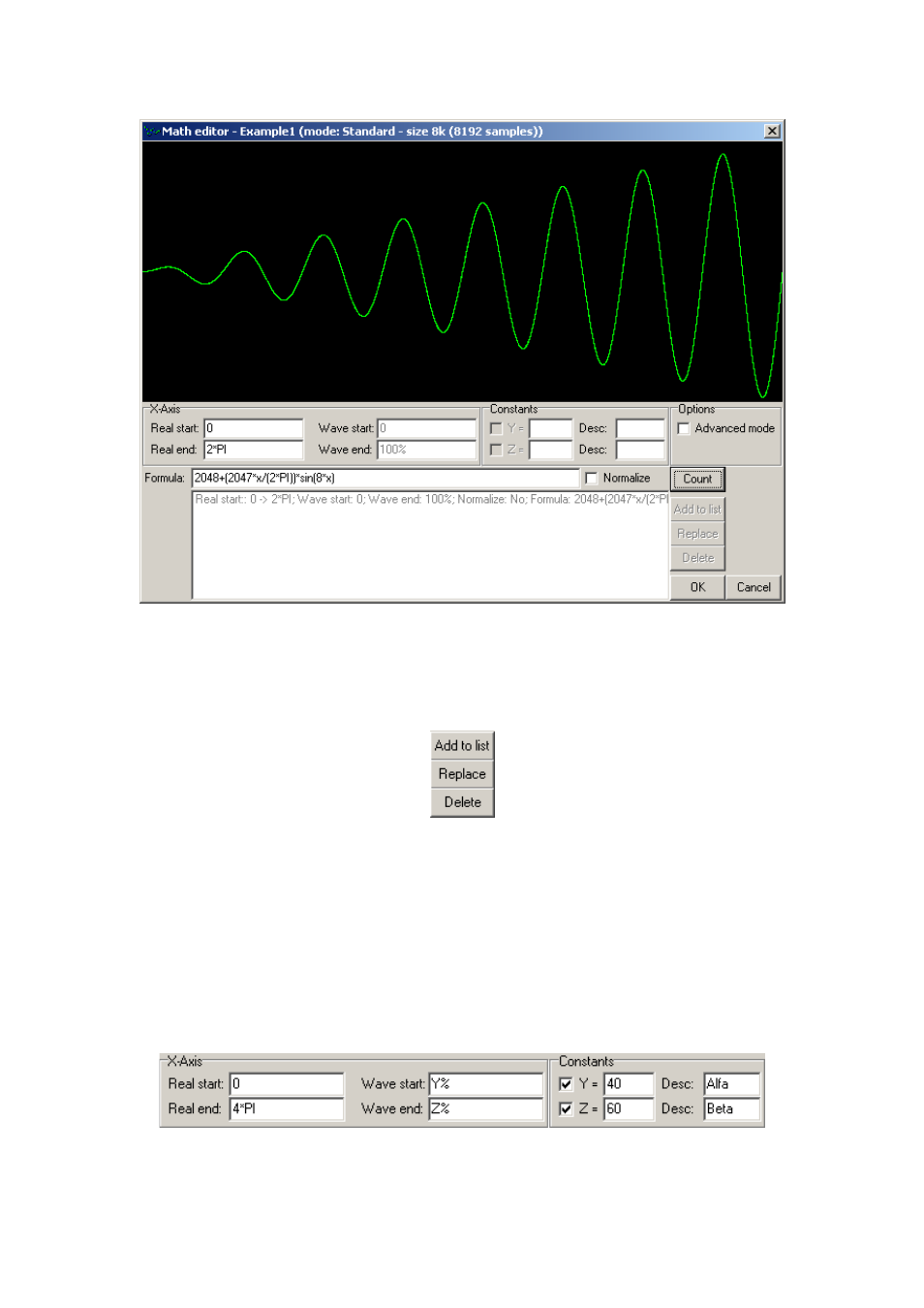Click the Desc field containing Alfa
Image resolution: width=924 pixels, height=1308 pixels.
pos(732,1084)
